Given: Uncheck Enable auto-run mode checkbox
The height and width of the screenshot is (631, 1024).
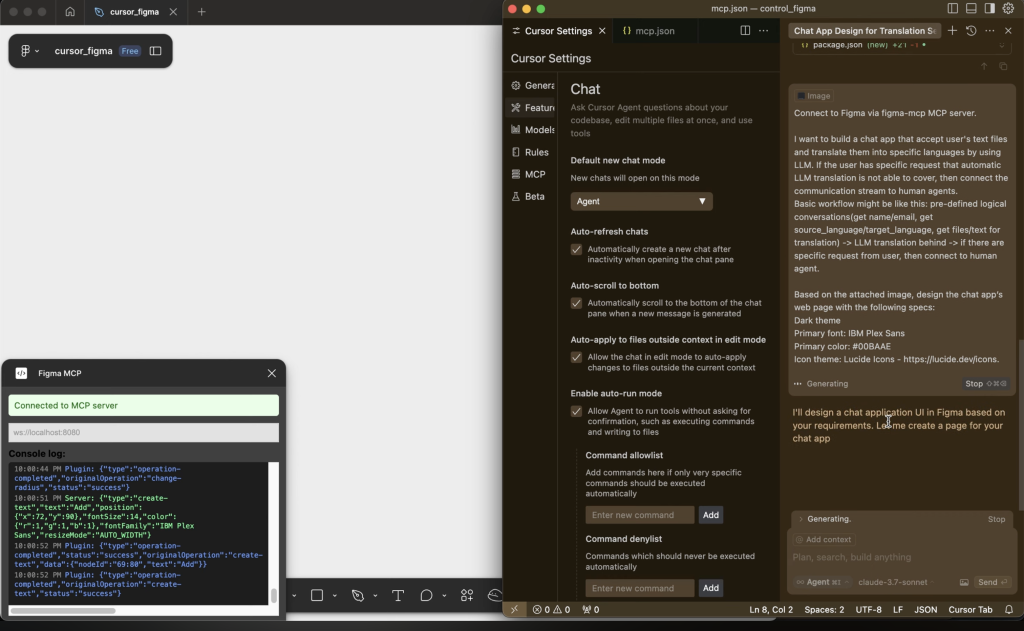Looking at the screenshot, I should coord(576,411).
